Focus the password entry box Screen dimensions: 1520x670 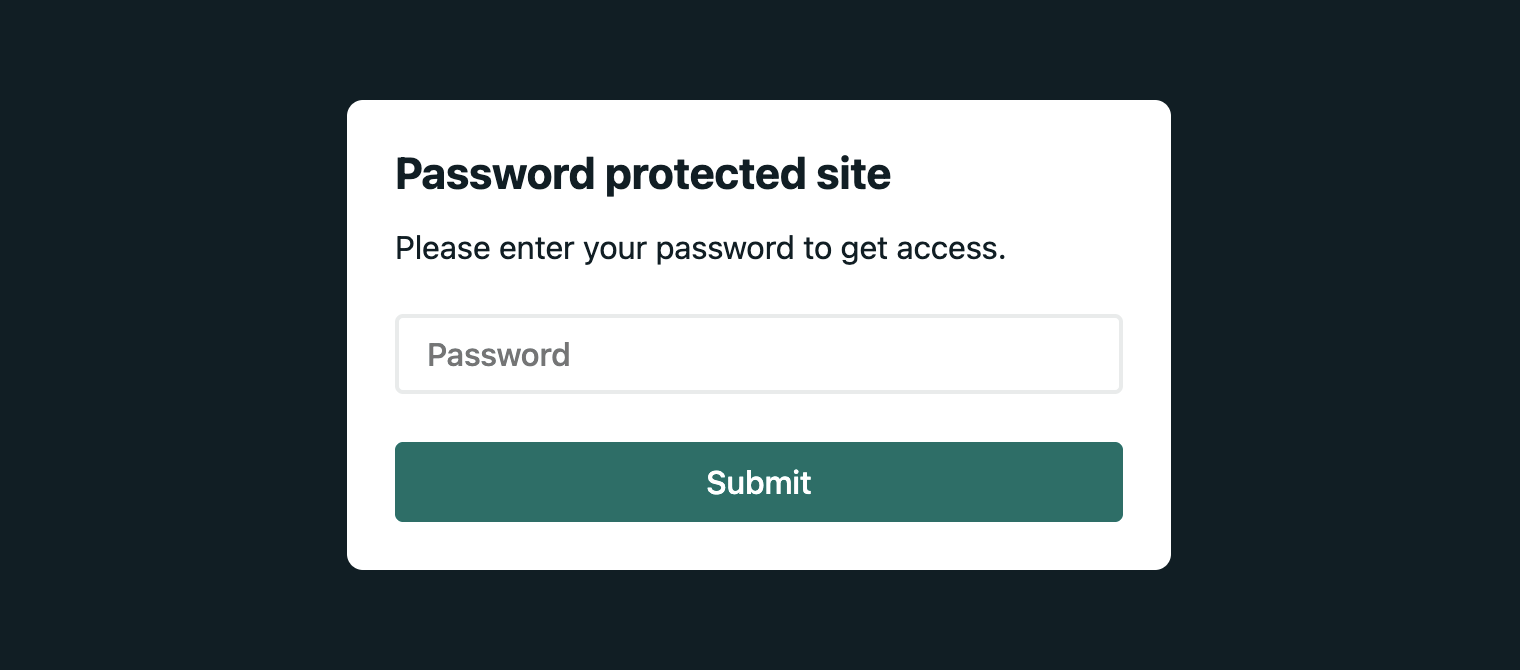click(x=758, y=355)
